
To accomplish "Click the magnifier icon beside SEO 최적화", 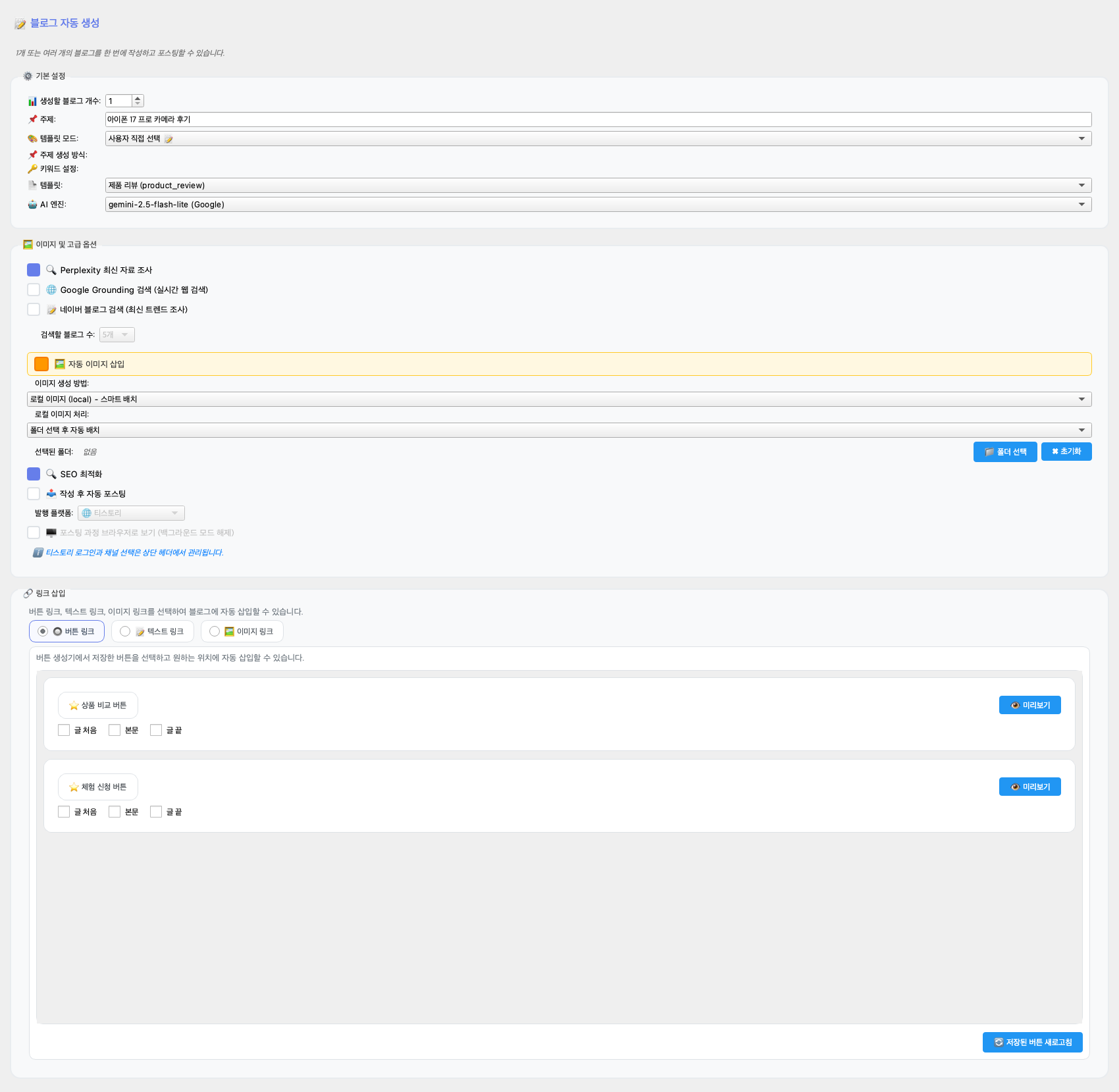I will click(x=51, y=474).
